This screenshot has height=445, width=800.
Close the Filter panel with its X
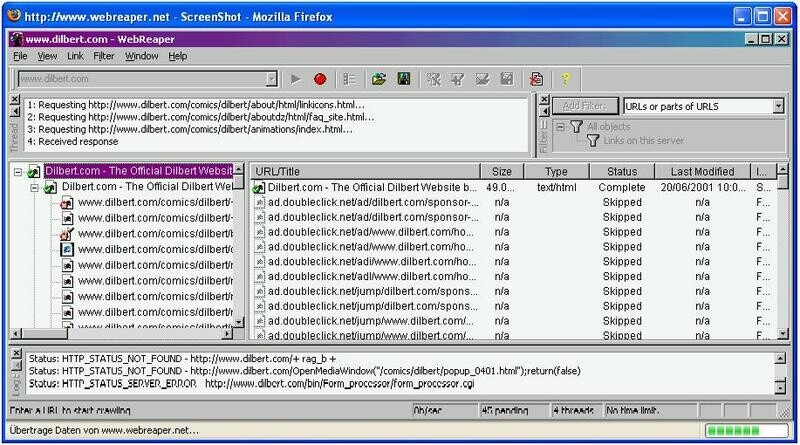click(x=544, y=99)
